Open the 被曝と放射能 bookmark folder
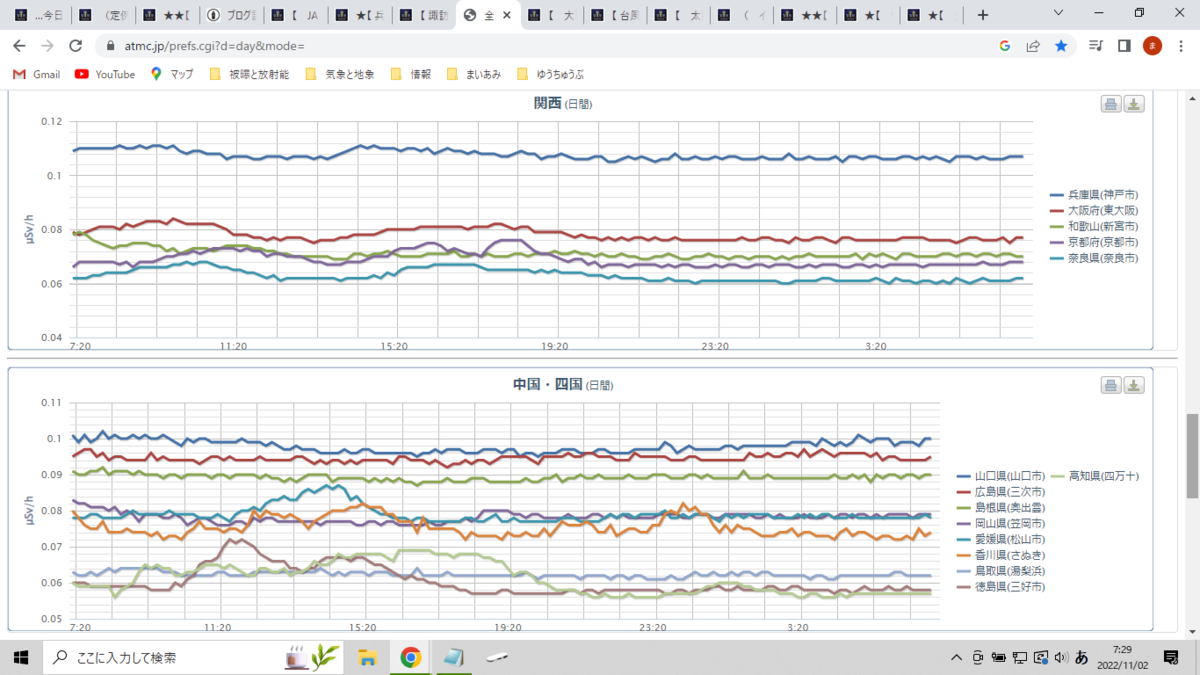 click(x=249, y=74)
